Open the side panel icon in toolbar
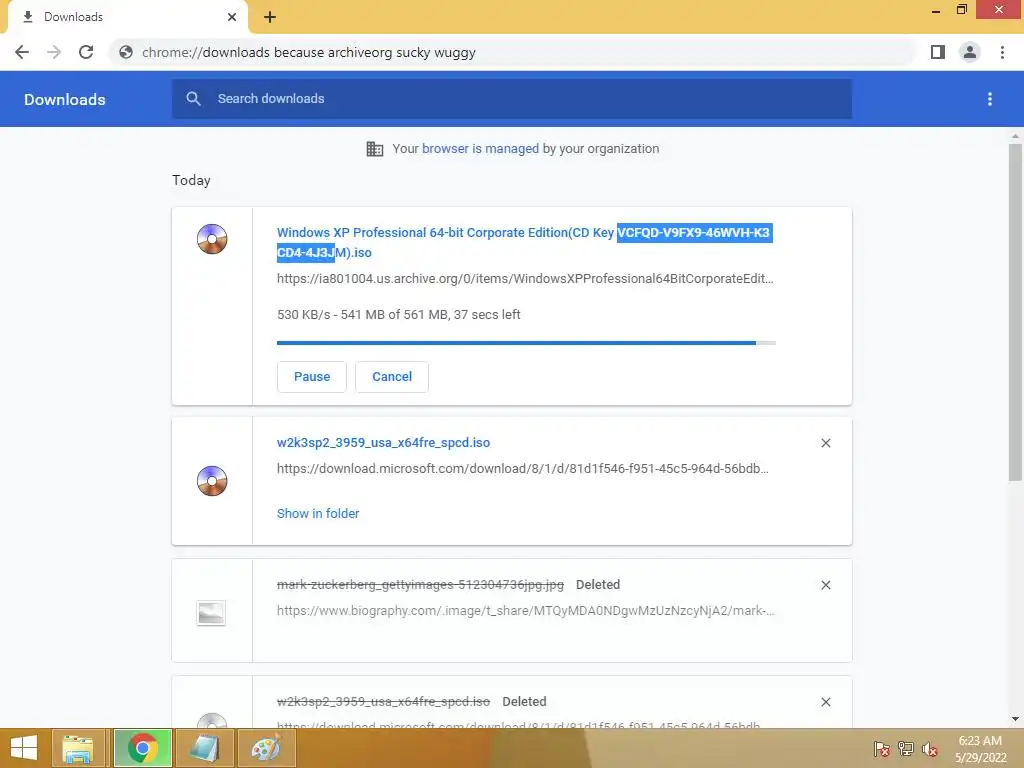Viewport: 1024px width, 768px height. click(938, 52)
